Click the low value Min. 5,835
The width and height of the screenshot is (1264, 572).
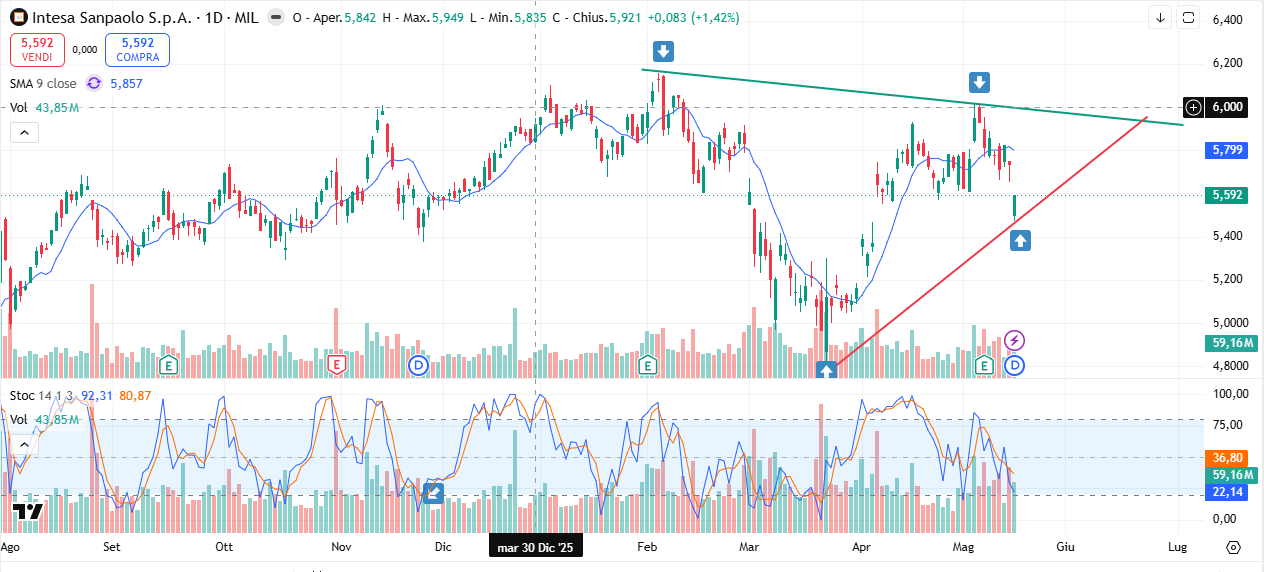point(508,18)
